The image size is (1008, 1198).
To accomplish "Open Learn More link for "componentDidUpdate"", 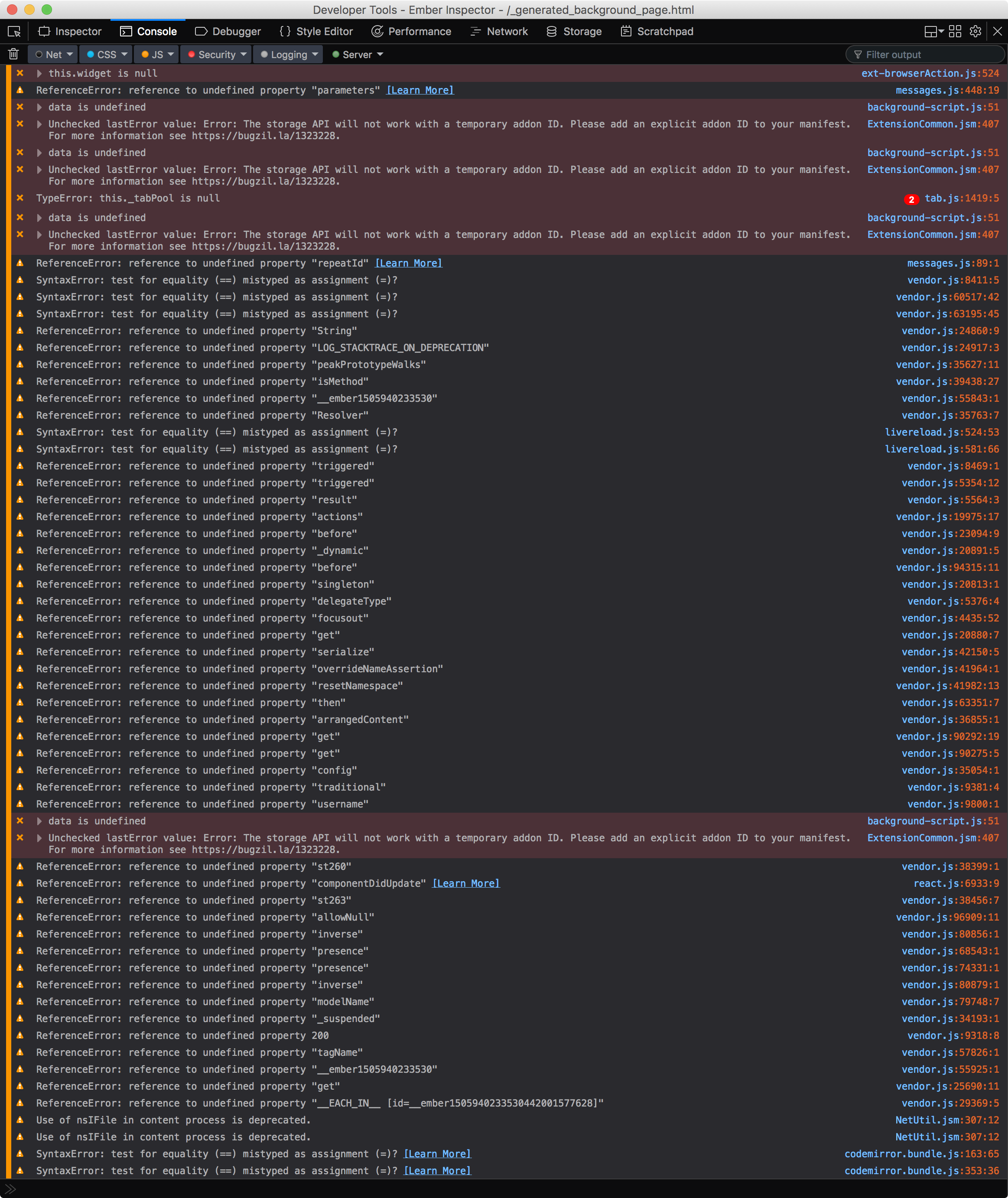I will (466, 883).
